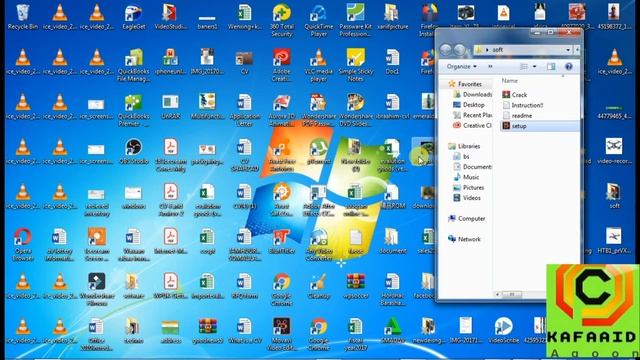Select the VideoScribe desktop shortcut
The width and height of the screenshot is (640, 360).
[503, 331]
